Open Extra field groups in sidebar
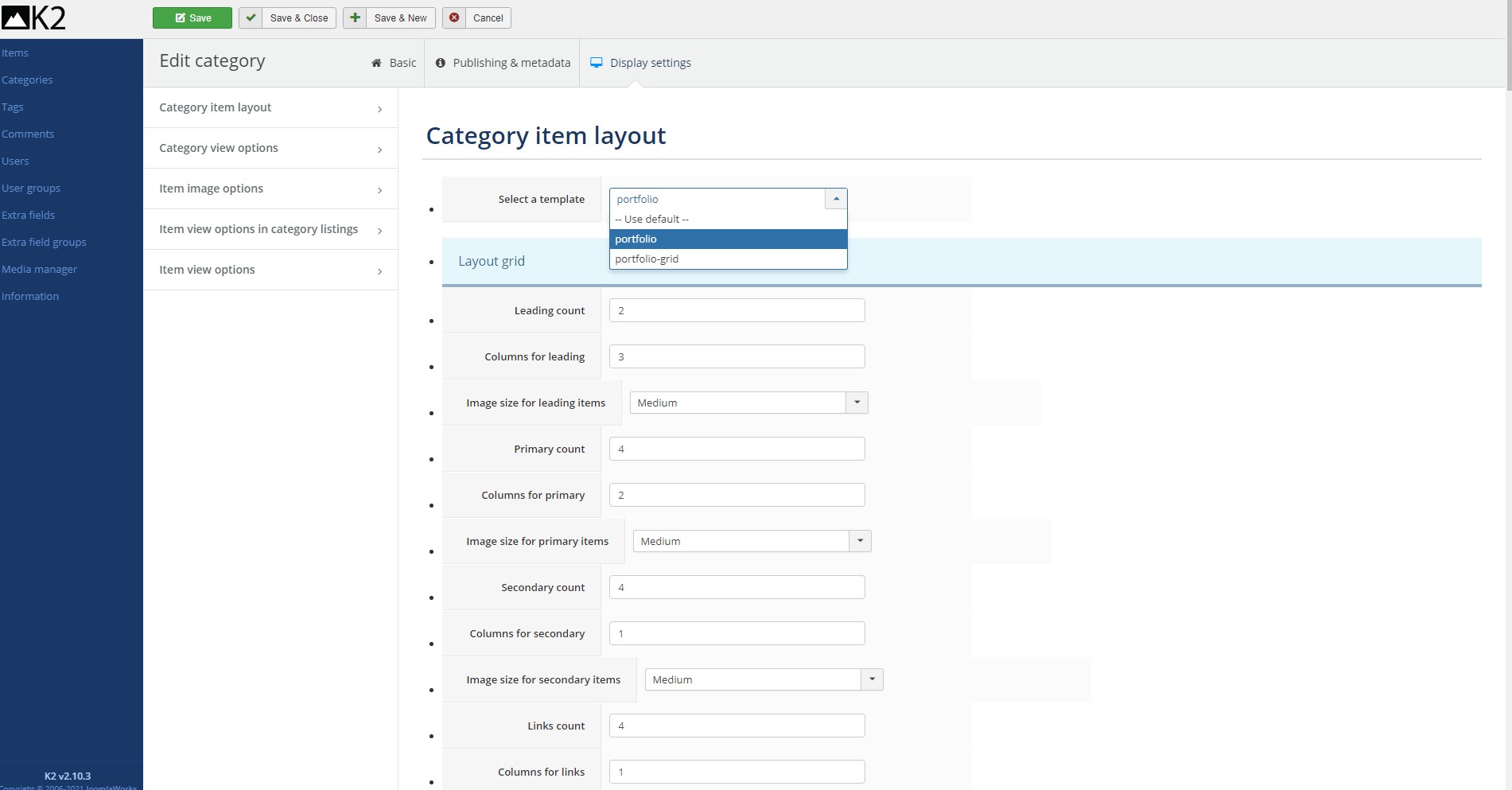This screenshot has width=1512, height=790. pos(44,242)
